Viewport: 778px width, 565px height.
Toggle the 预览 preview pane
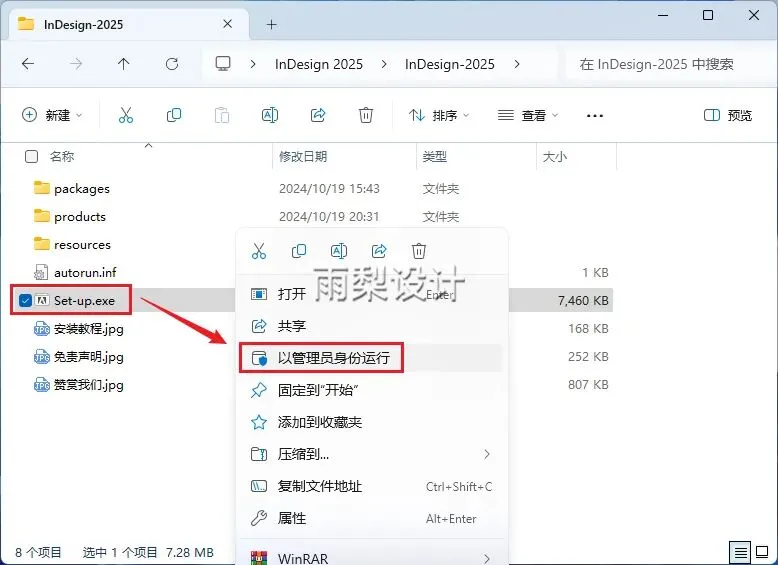click(x=728, y=116)
